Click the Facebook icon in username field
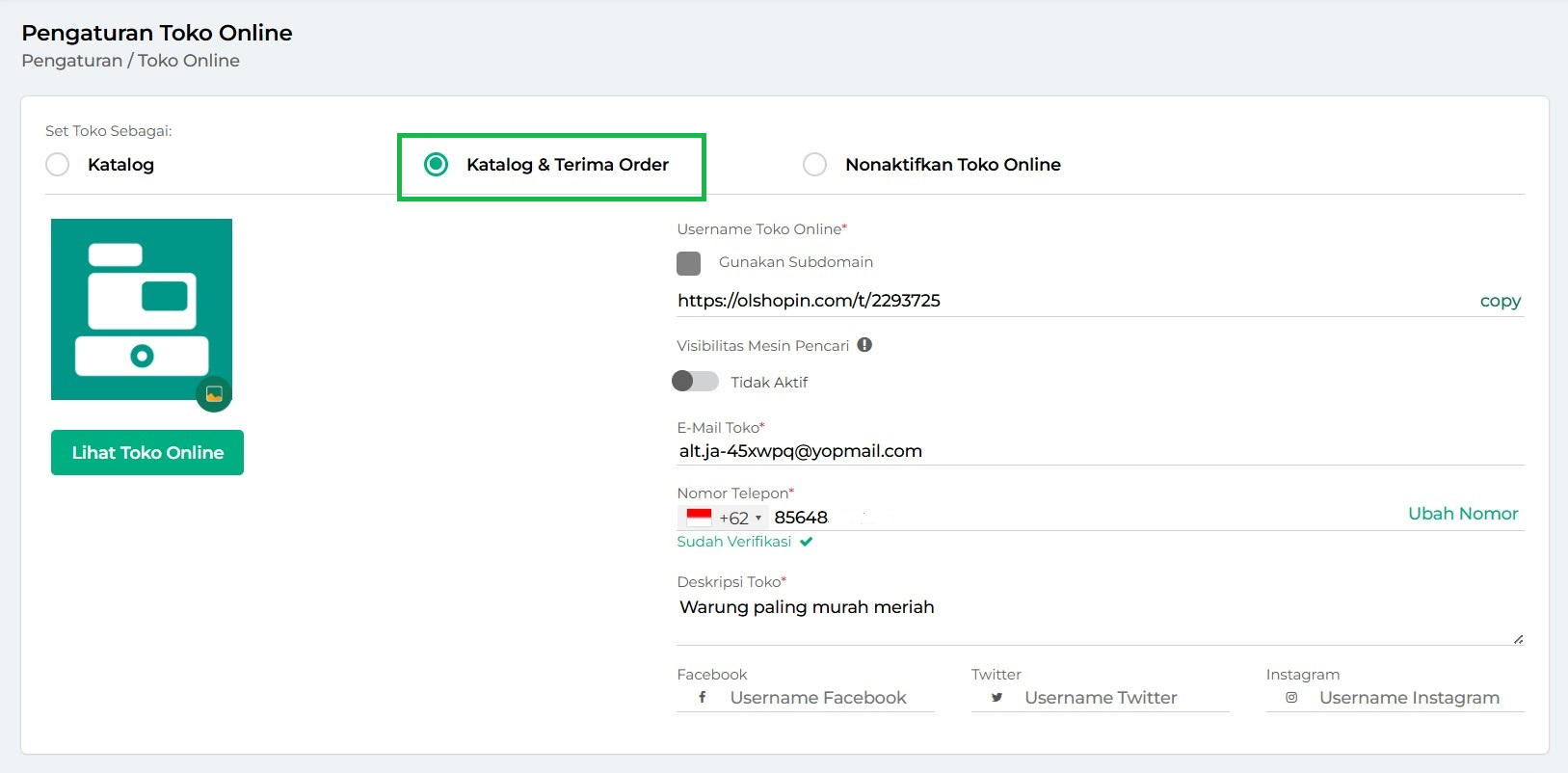 point(703,698)
